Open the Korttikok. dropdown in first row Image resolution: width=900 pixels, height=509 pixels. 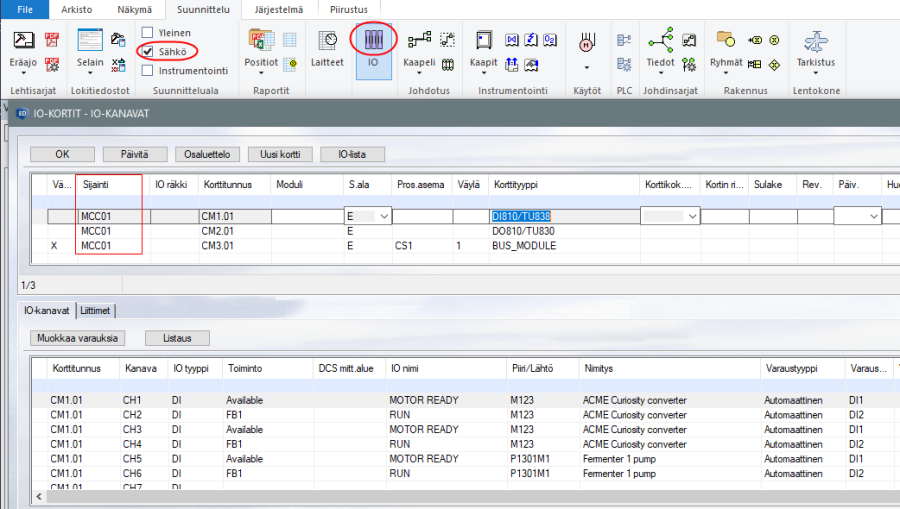pyautogui.click(x=690, y=216)
